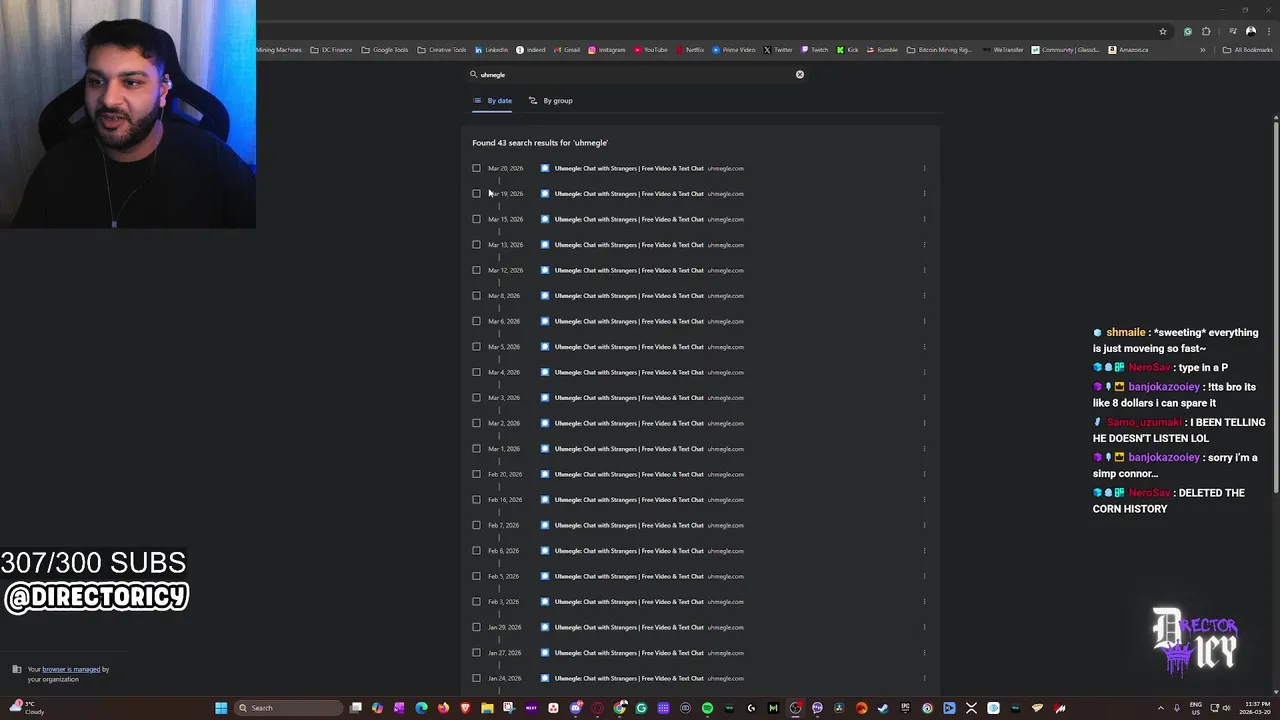Tick the Mar 13, 2026 history checkbox
The image size is (1280, 720).
476,245
